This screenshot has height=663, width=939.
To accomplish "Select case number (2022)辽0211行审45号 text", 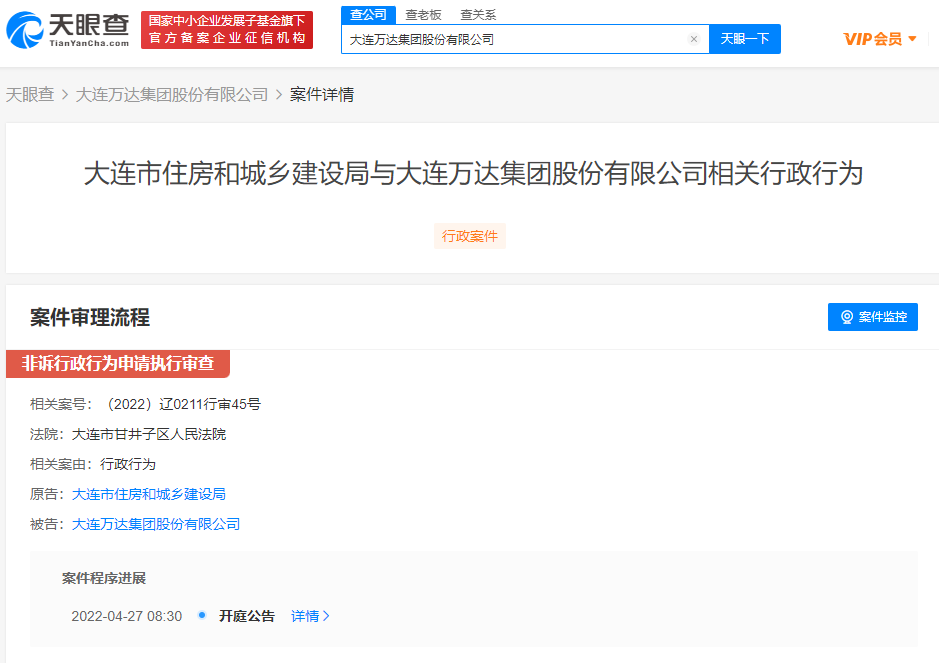I will tap(183, 404).
